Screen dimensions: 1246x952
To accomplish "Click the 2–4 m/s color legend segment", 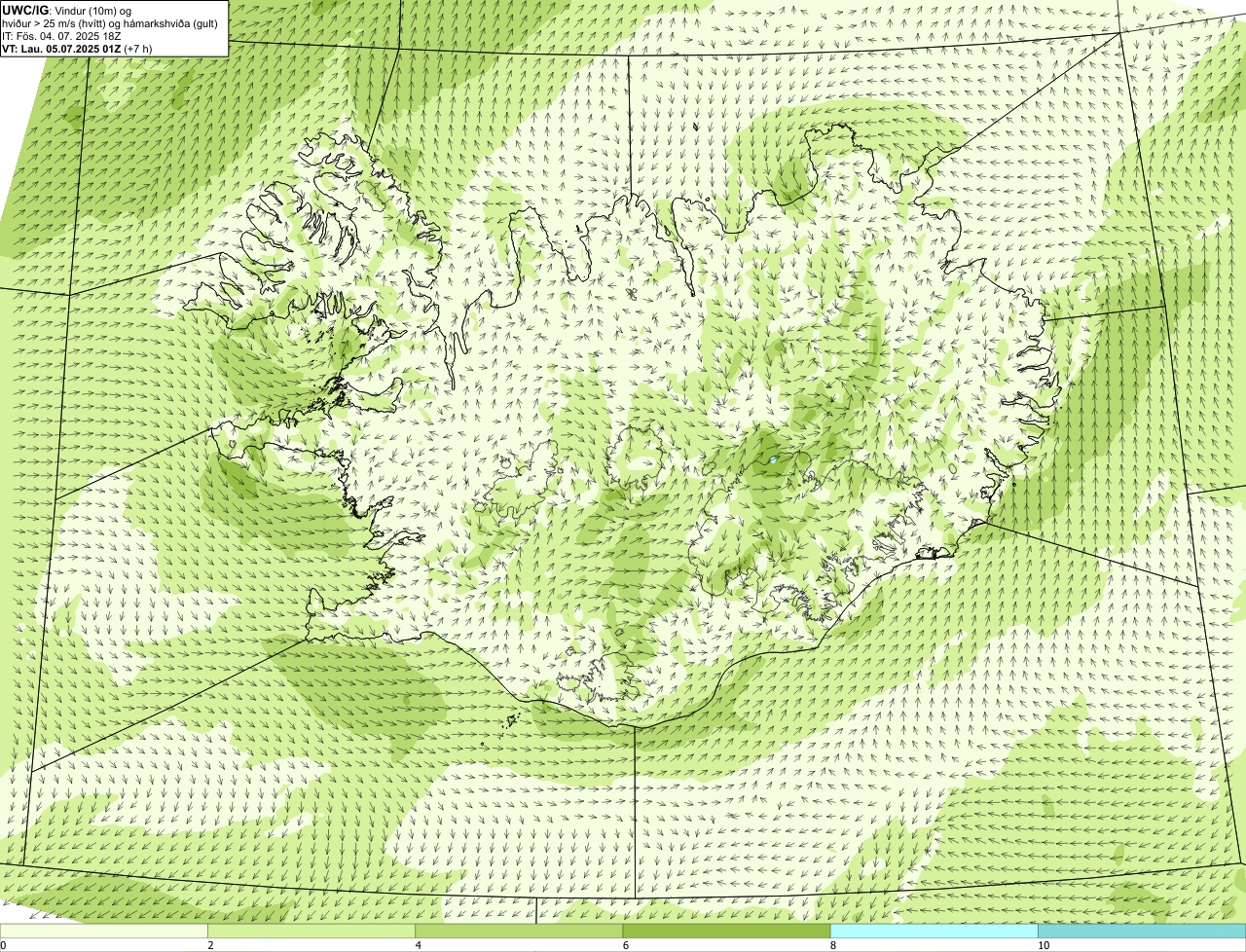I will point(311,931).
